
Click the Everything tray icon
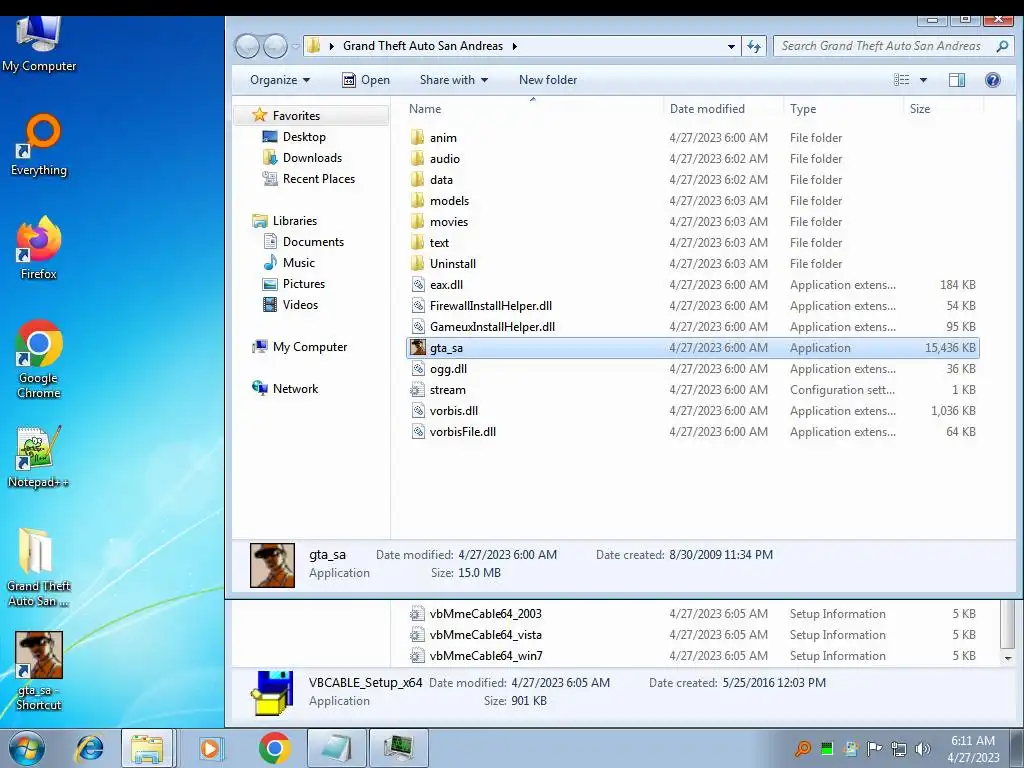(803, 748)
